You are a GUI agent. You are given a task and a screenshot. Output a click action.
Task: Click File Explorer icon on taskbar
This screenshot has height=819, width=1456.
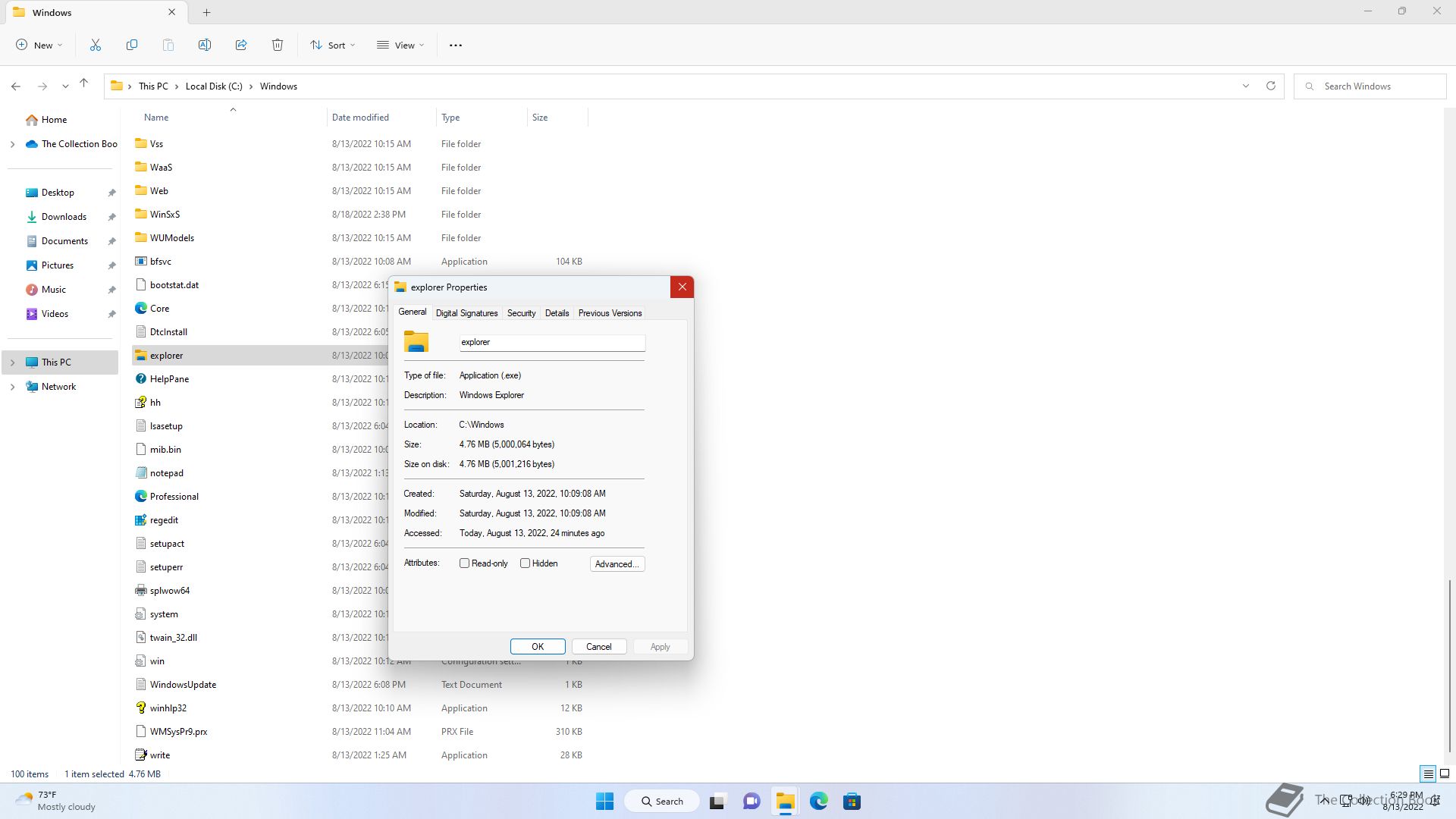pyautogui.click(x=785, y=802)
